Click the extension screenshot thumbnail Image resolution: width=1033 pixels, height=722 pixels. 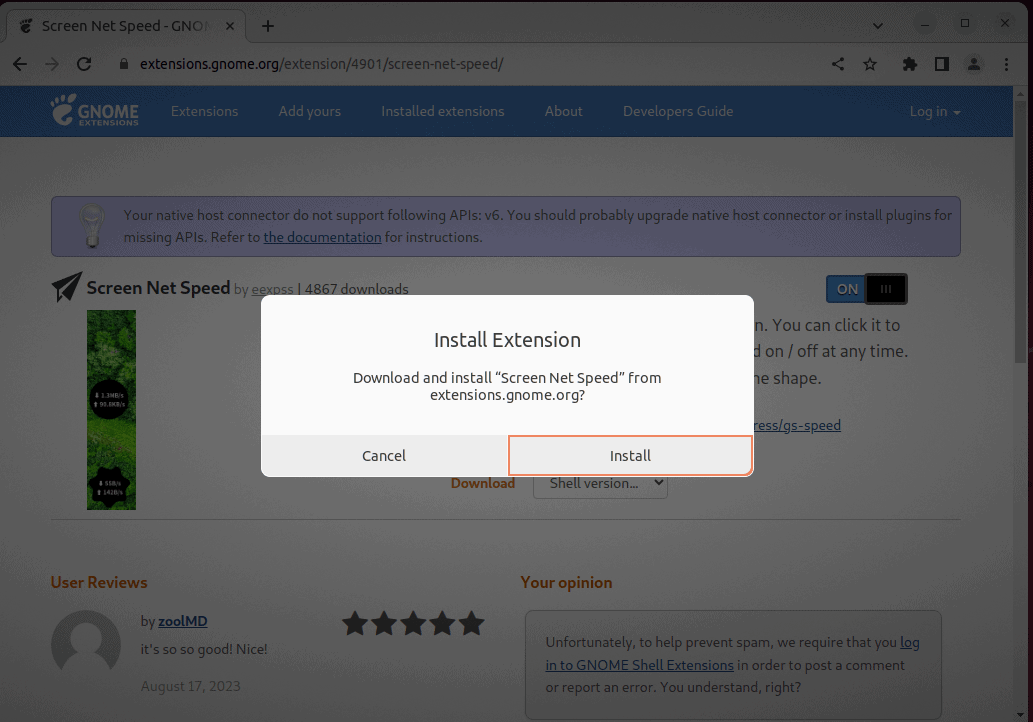111,409
